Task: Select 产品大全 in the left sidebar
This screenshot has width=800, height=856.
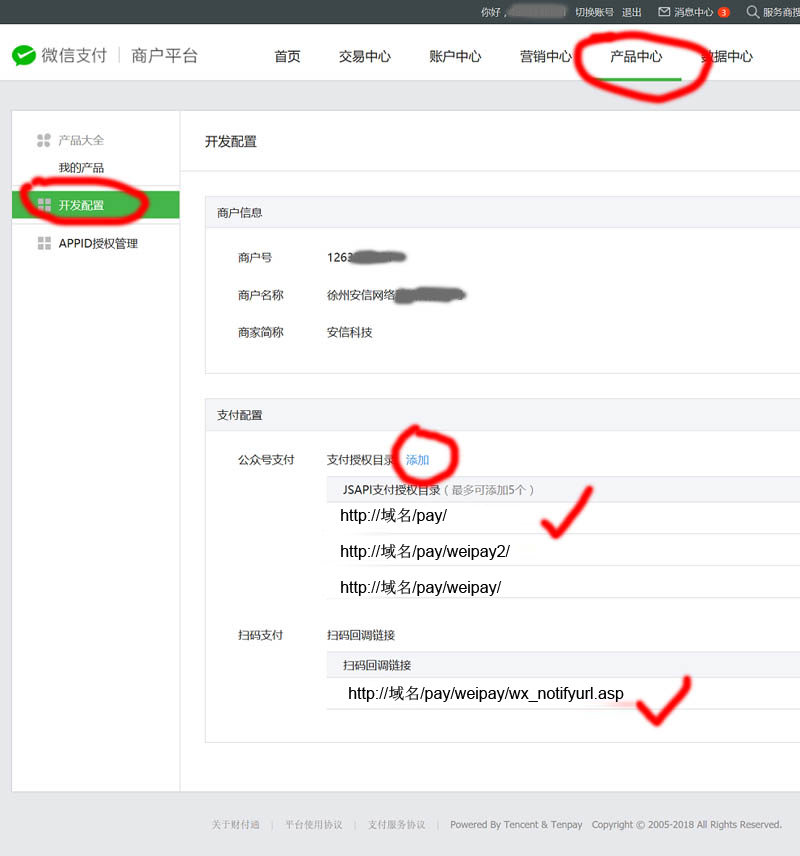Action: coord(81,140)
